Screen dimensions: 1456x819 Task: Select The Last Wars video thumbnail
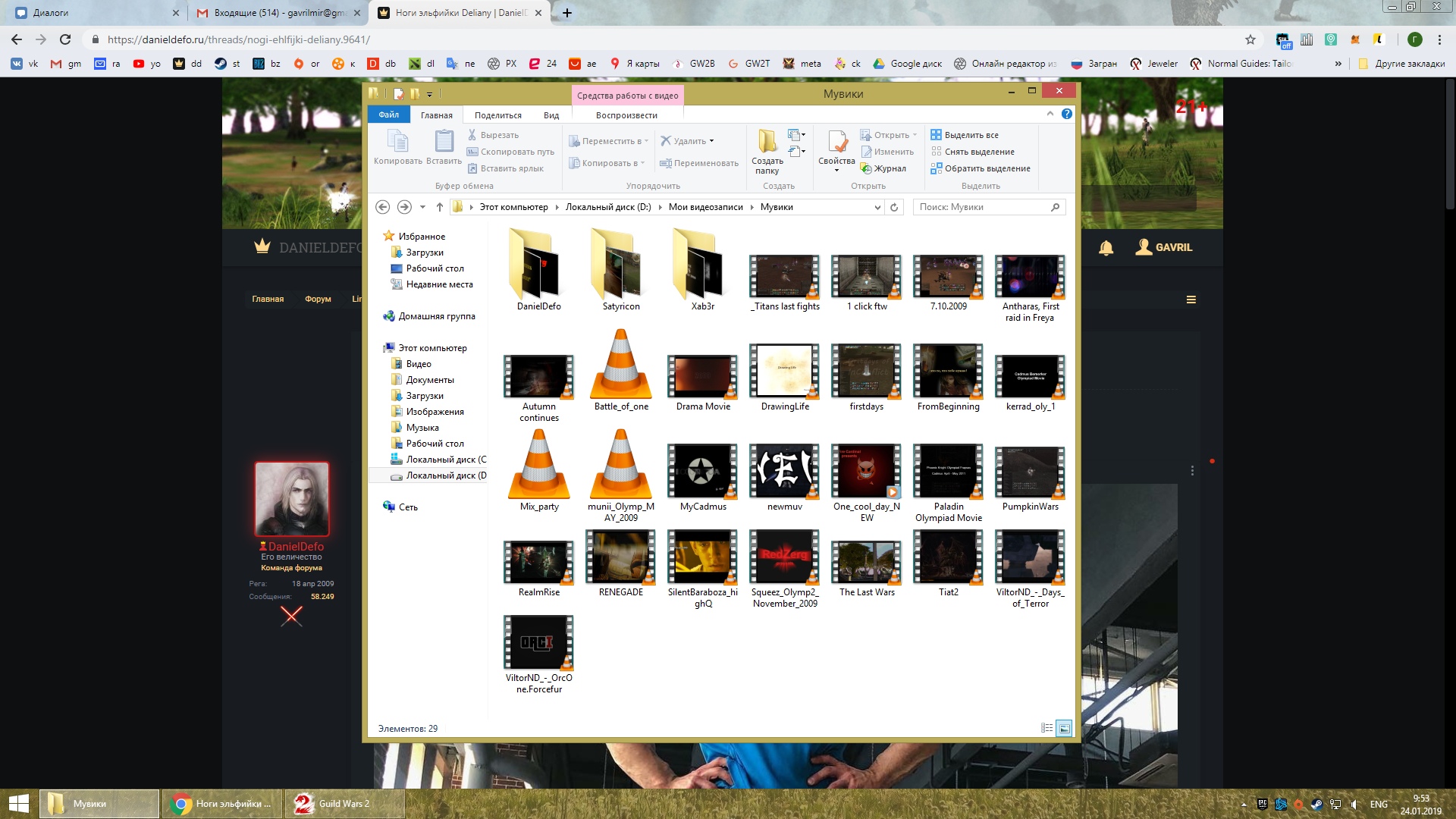click(867, 564)
